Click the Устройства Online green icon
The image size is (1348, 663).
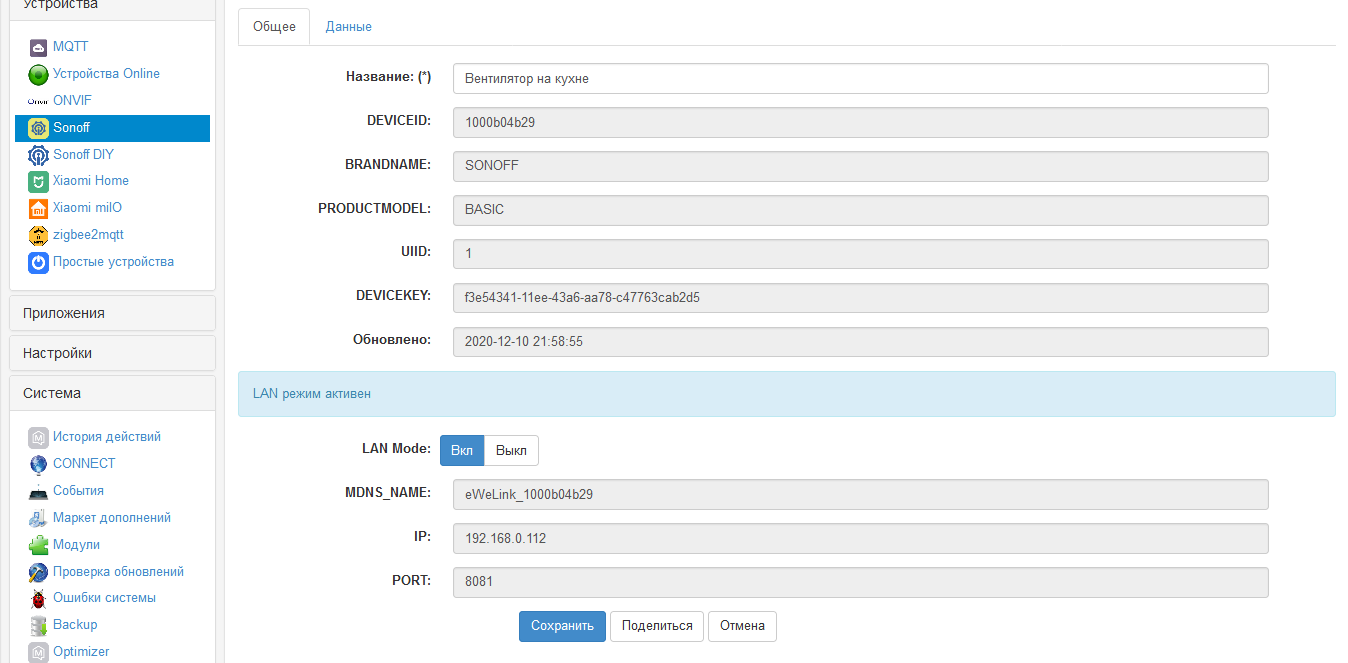pyautogui.click(x=37, y=73)
